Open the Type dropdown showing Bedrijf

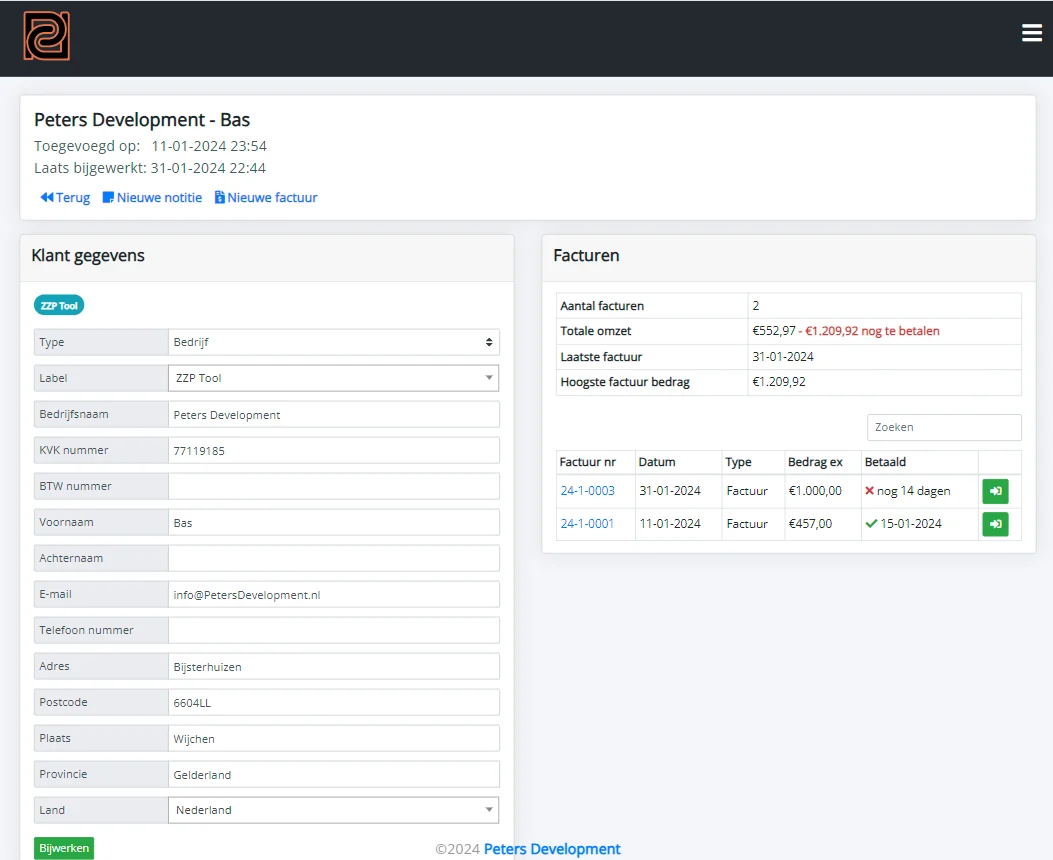coord(332,342)
